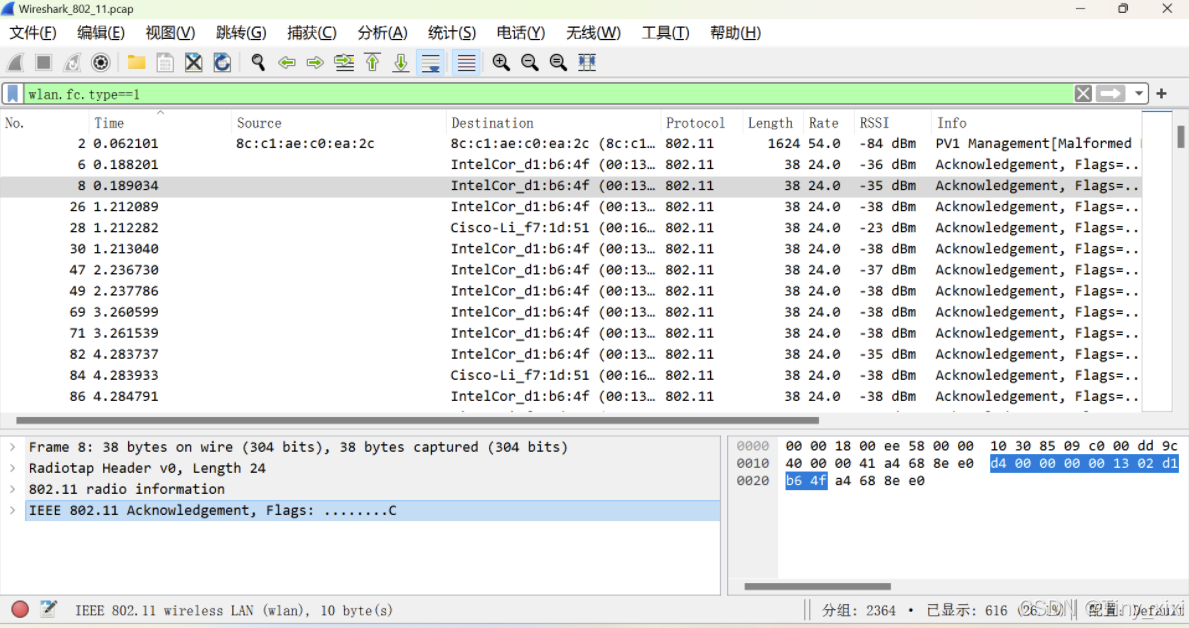Reset text zoom to normal size
This screenshot has height=628, width=1189.
coord(558,62)
